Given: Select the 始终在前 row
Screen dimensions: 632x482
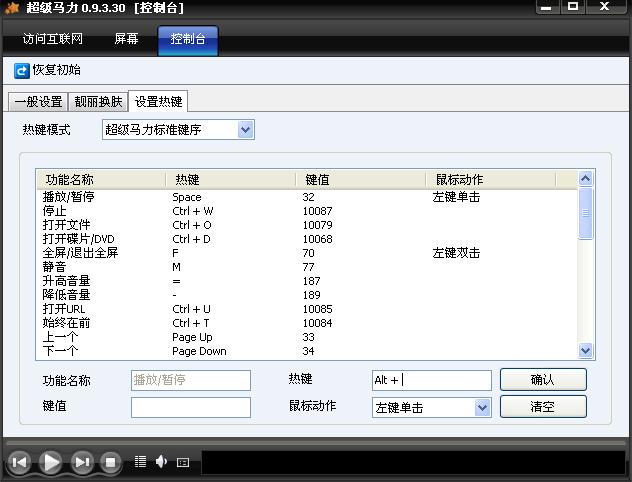Looking at the screenshot, I should point(306,323).
